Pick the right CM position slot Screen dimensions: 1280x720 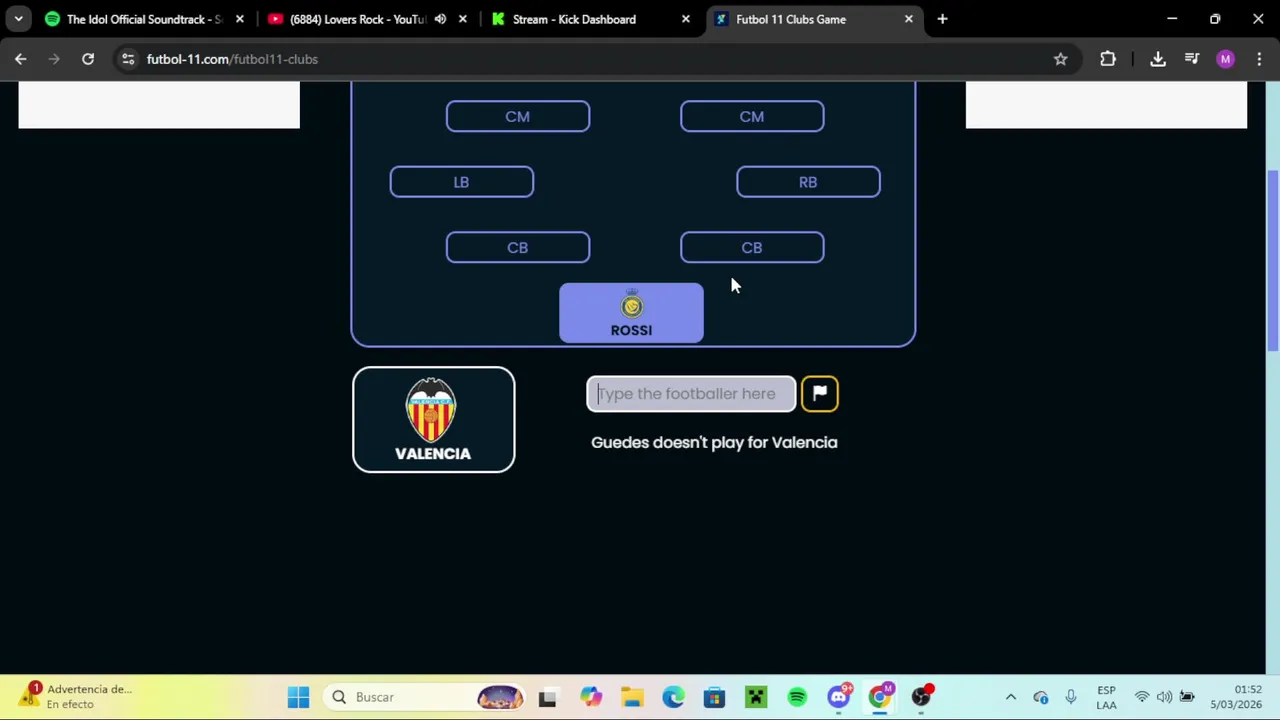tap(752, 116)
